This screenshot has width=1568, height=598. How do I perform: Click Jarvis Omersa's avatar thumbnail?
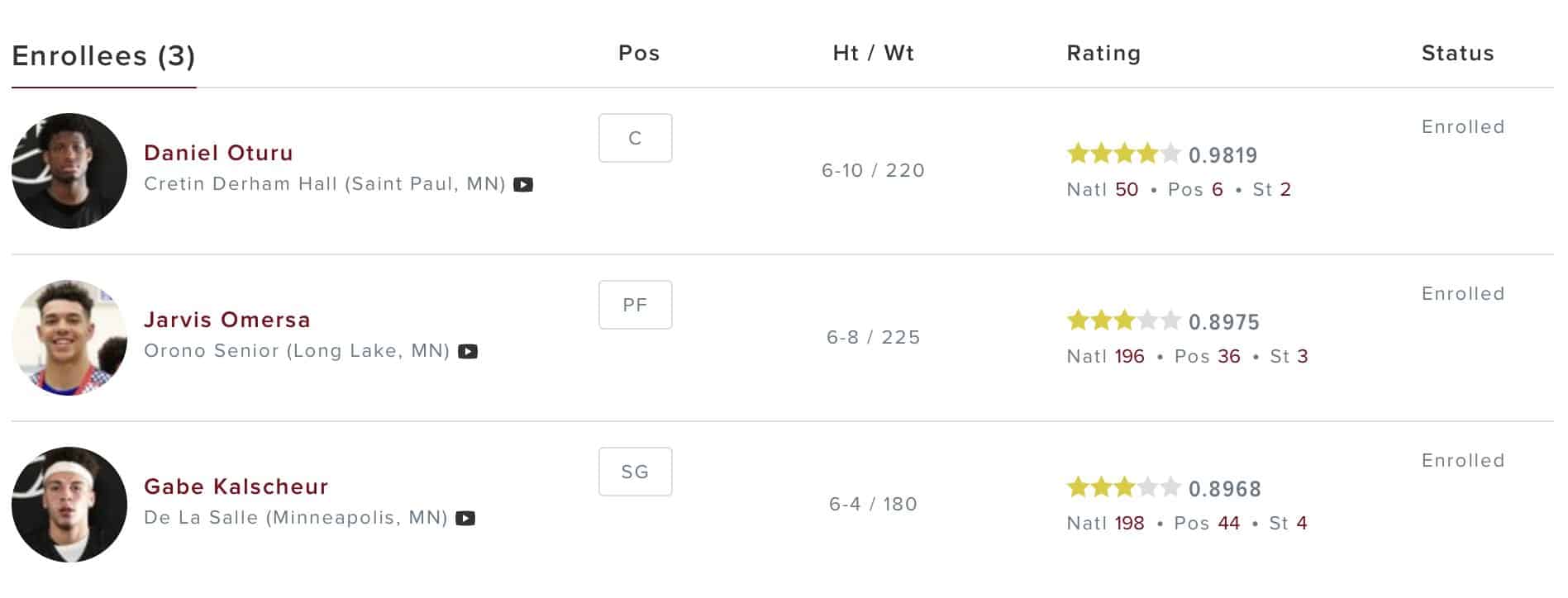(x=69, y=338)
